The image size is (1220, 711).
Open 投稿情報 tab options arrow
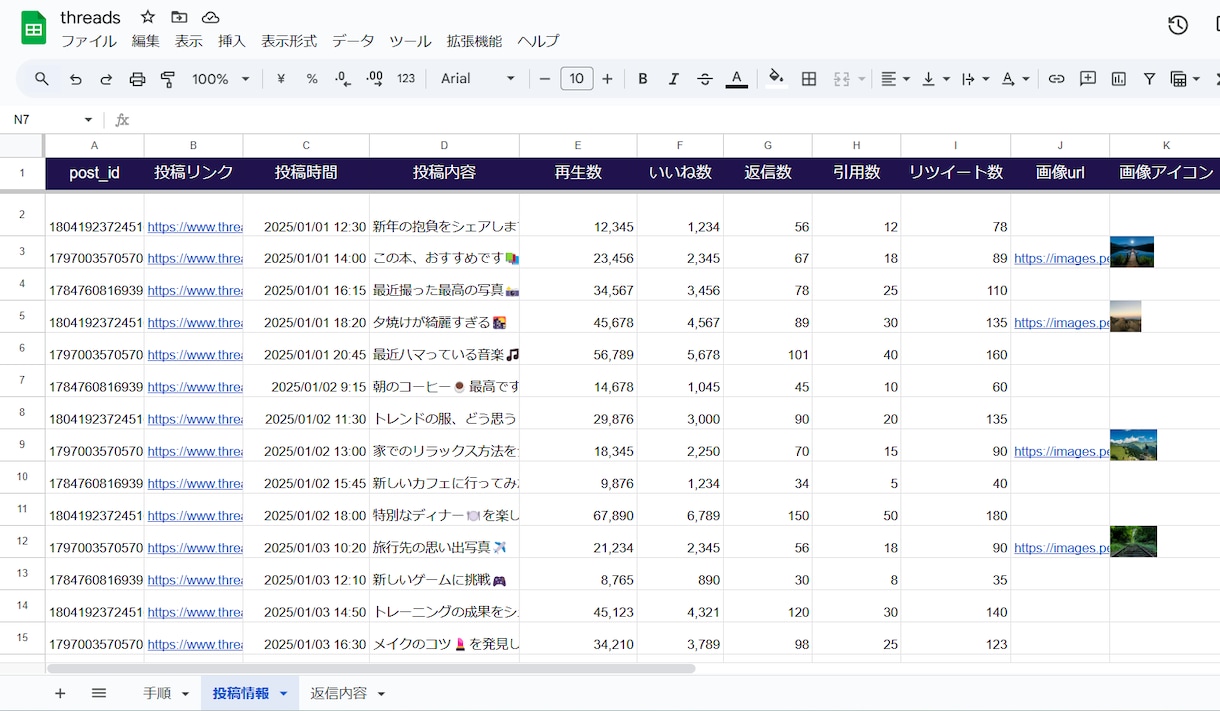(x=283, y=693)
